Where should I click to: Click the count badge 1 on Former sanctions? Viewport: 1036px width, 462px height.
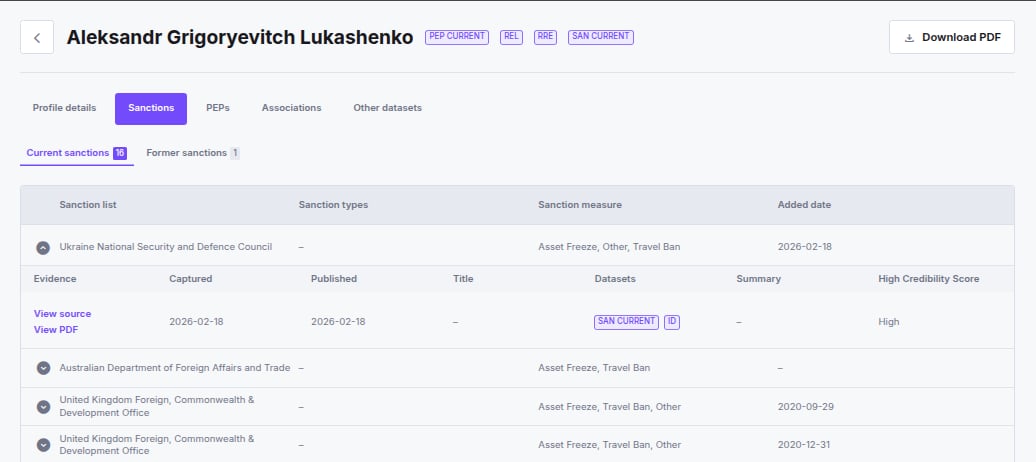(x=235, y=153)
